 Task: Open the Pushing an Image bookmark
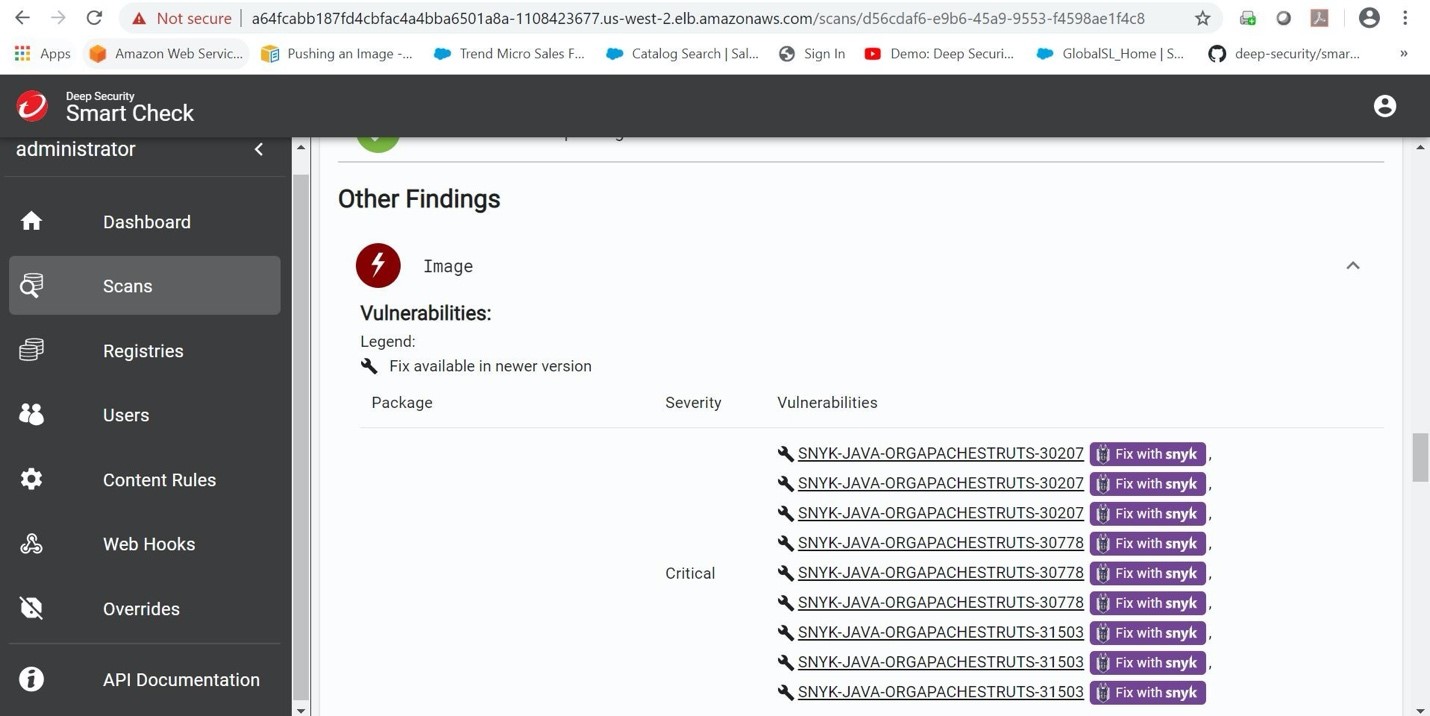[337, 54]
